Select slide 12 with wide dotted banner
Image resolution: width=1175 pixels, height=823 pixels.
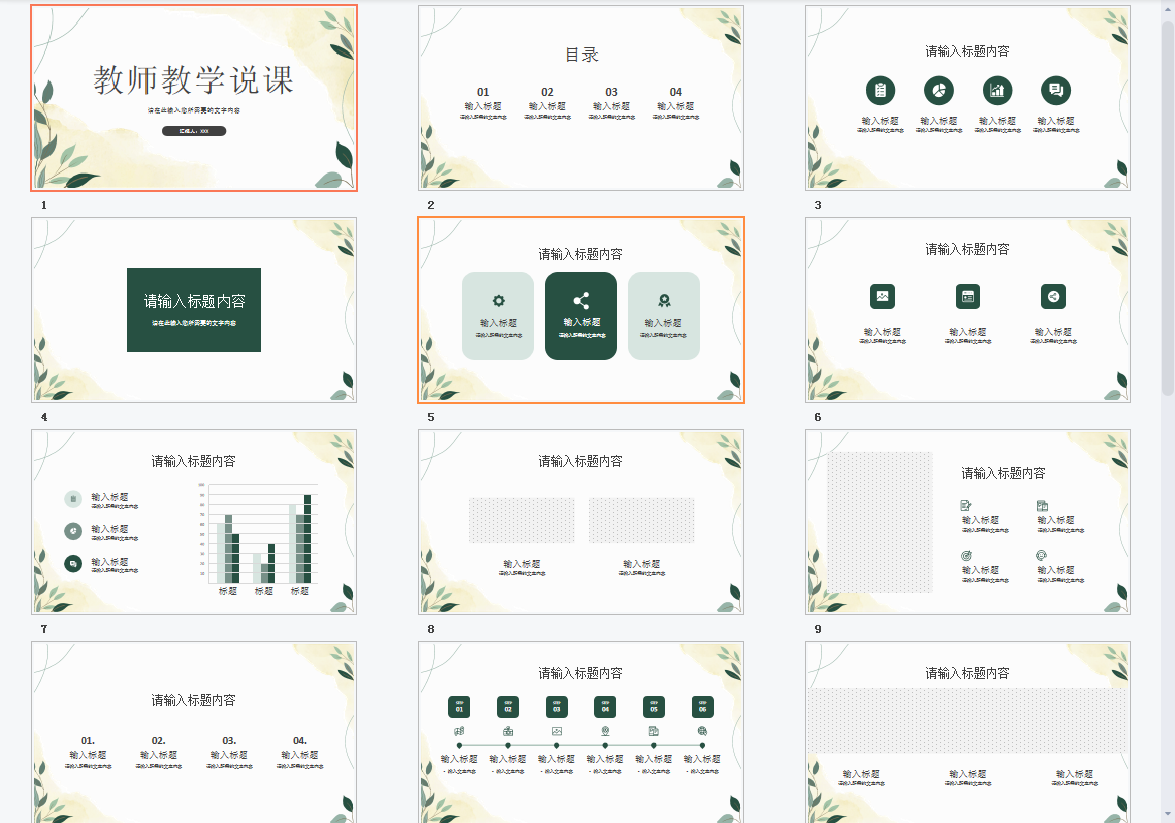click(x=967, y=732)
